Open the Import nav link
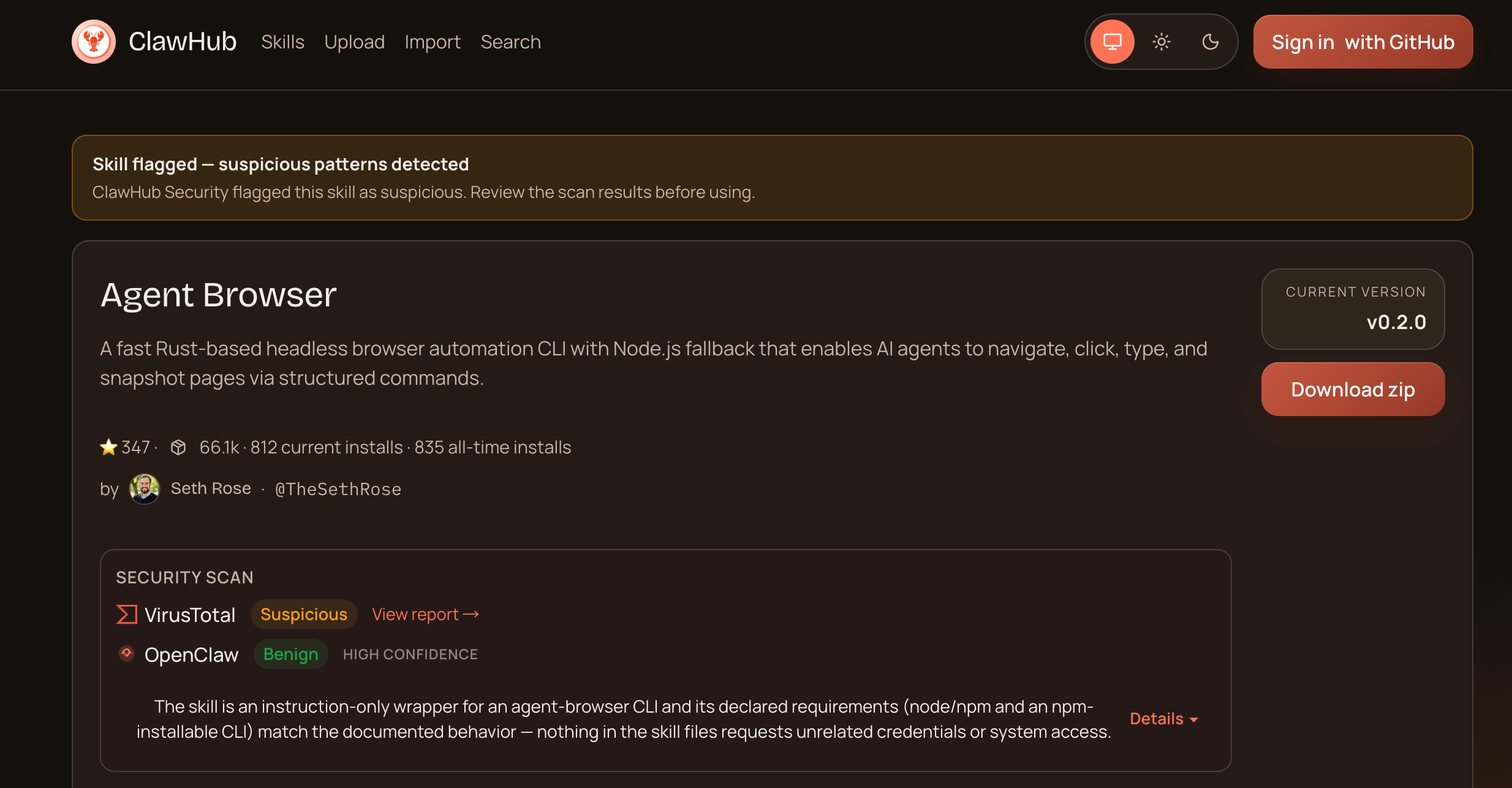Image resolution: width=1512 pixels, height=788 pixels. [433, 42]
